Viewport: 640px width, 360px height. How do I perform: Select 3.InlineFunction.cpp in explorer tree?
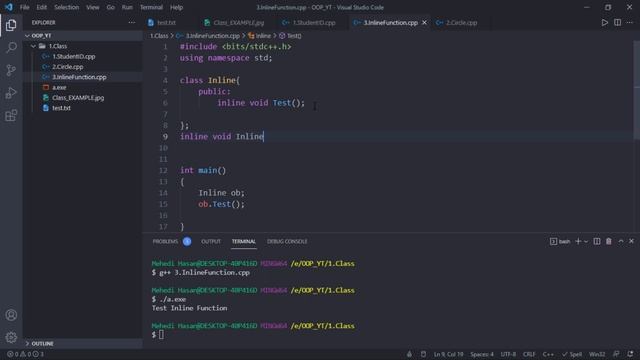tap(79, 77)
